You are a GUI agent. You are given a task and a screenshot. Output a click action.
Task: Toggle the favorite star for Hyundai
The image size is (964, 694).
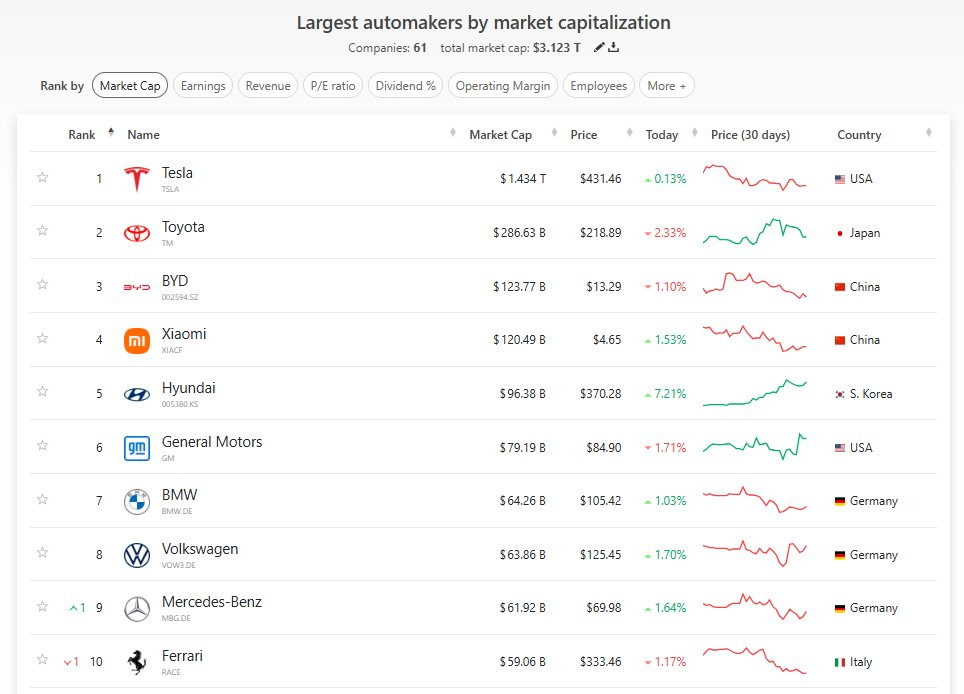(x=42, y=393)
